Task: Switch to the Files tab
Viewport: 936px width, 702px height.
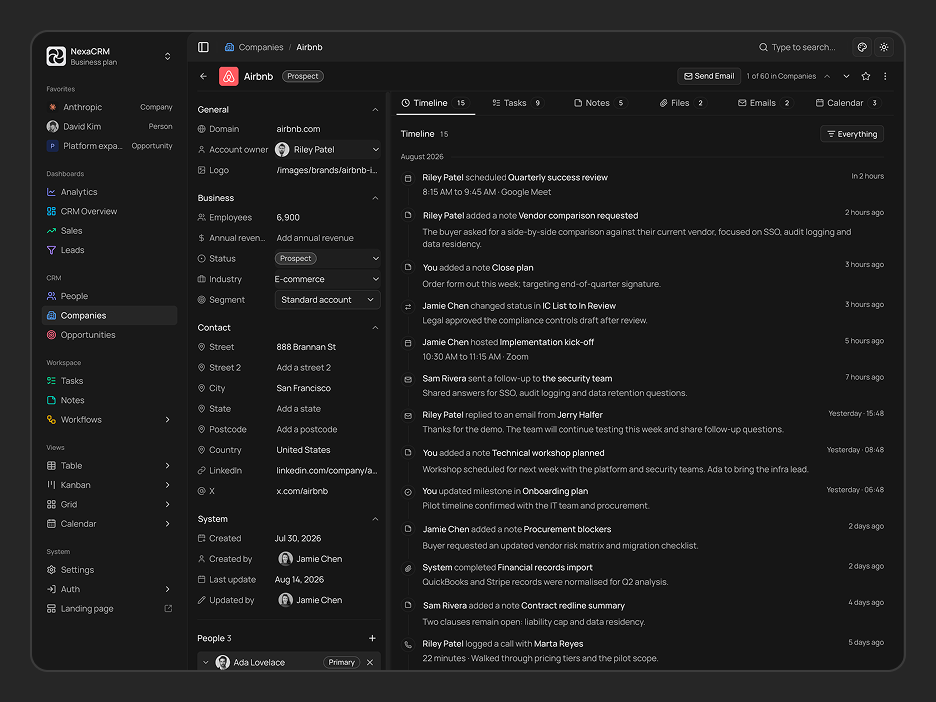Action: tap(683, 103)
